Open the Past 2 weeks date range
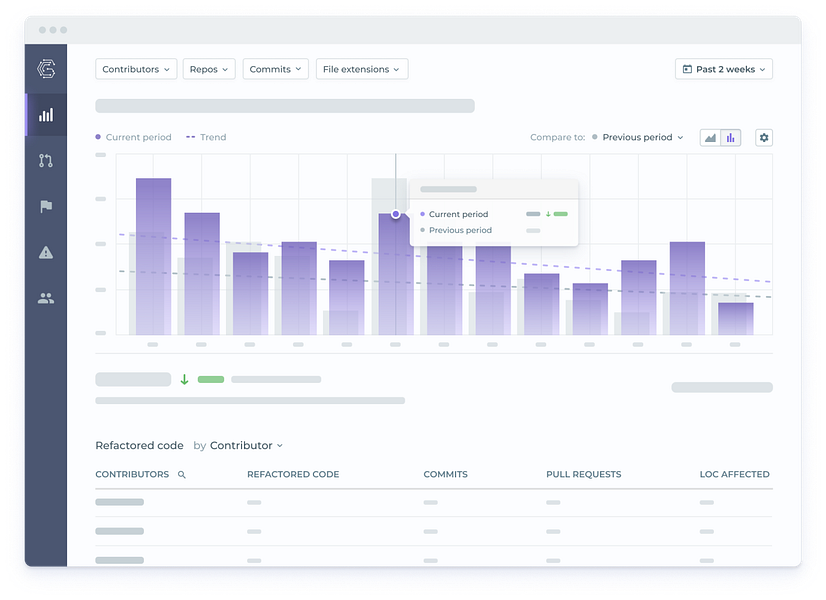826x600 pixels. pos(724,69)
